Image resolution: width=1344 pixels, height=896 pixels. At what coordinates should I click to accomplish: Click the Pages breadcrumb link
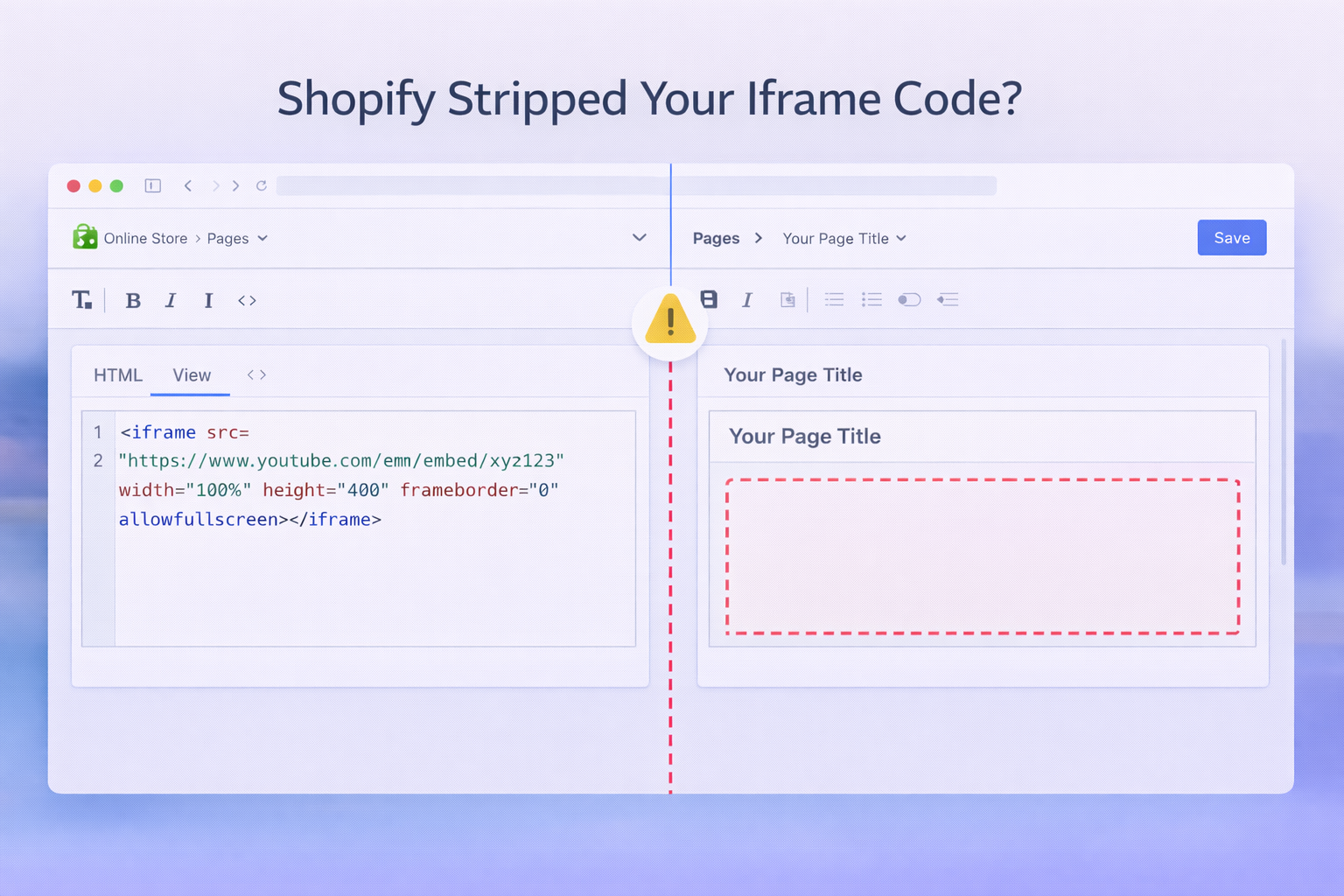click(716, 237)
